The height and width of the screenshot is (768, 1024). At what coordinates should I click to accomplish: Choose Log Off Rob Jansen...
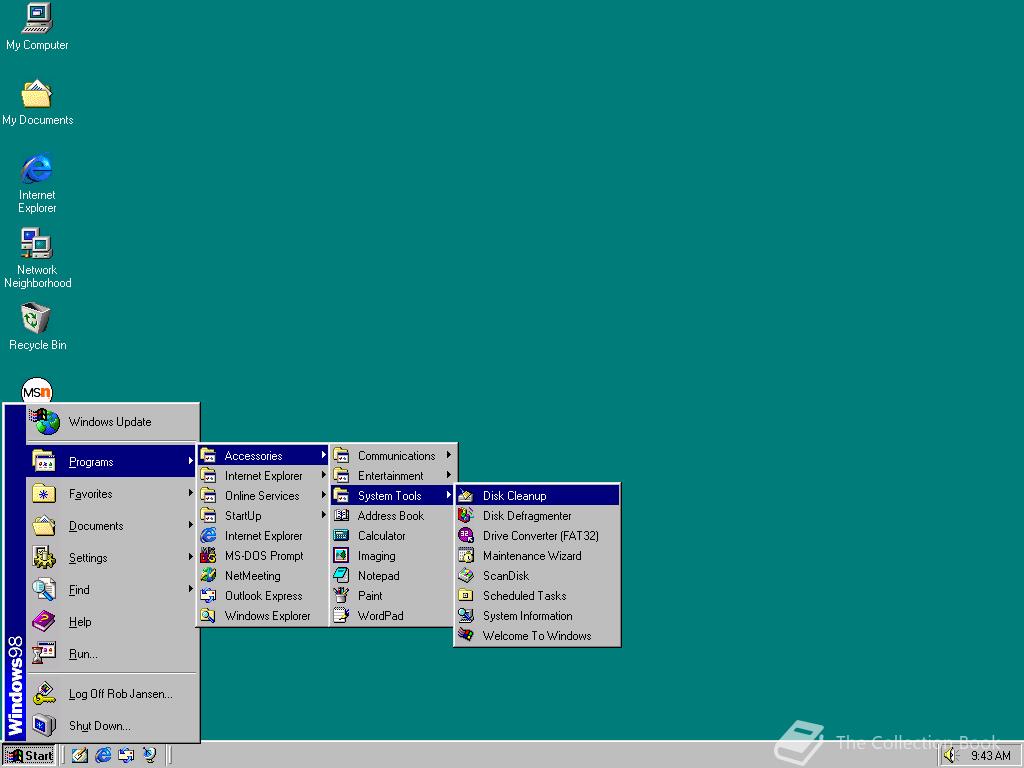112,694
